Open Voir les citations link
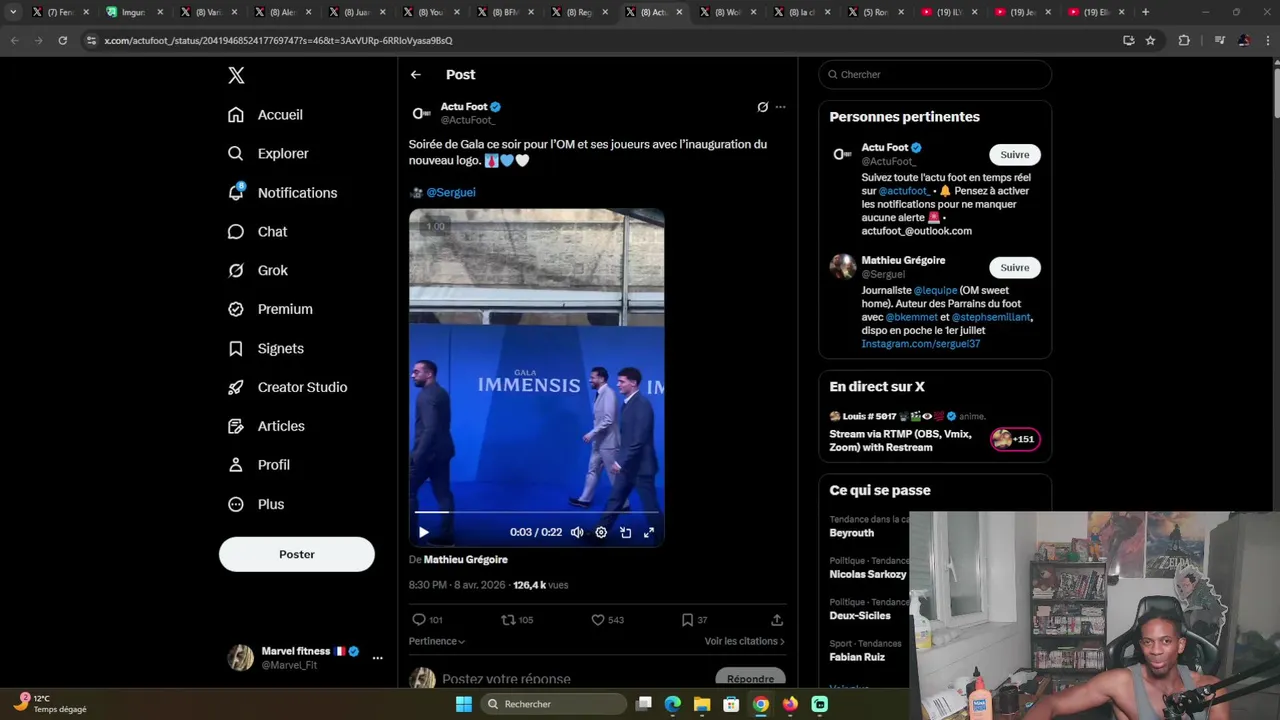Screen dimensions: 1280x720 point(744,641)
